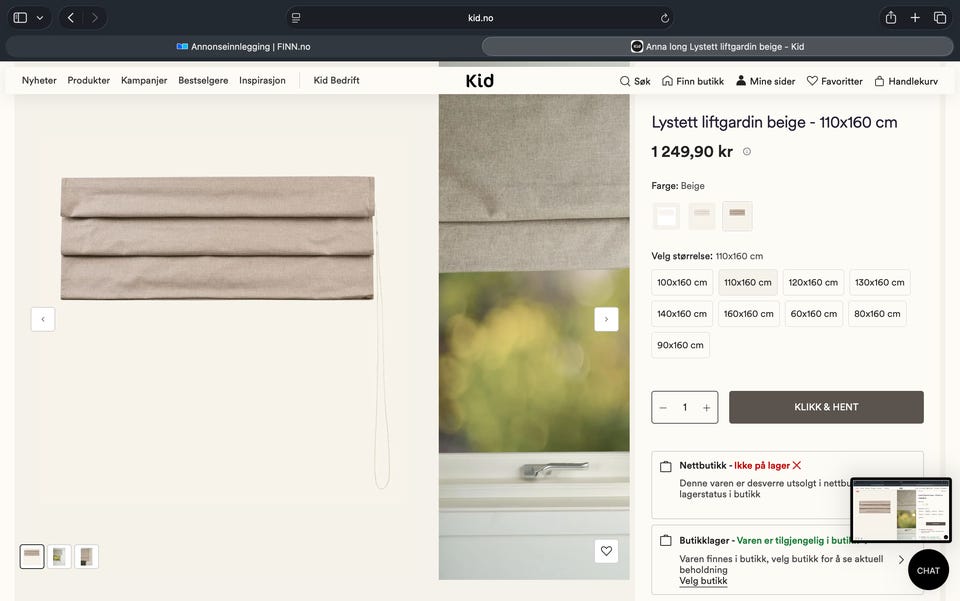Open Favoritter heart in header
The height and width of the screenshot is (601, 960).
coord(812,81)
